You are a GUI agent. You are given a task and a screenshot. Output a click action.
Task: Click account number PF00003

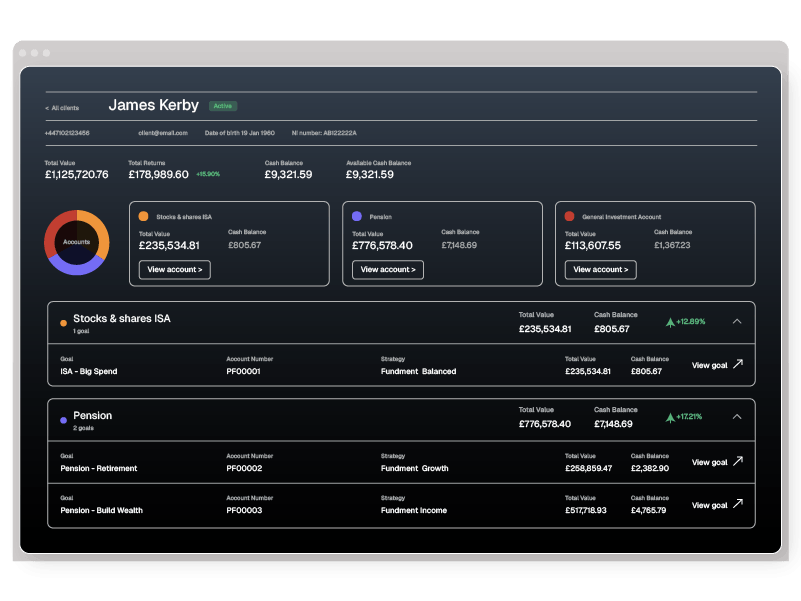tap(244, 511)
